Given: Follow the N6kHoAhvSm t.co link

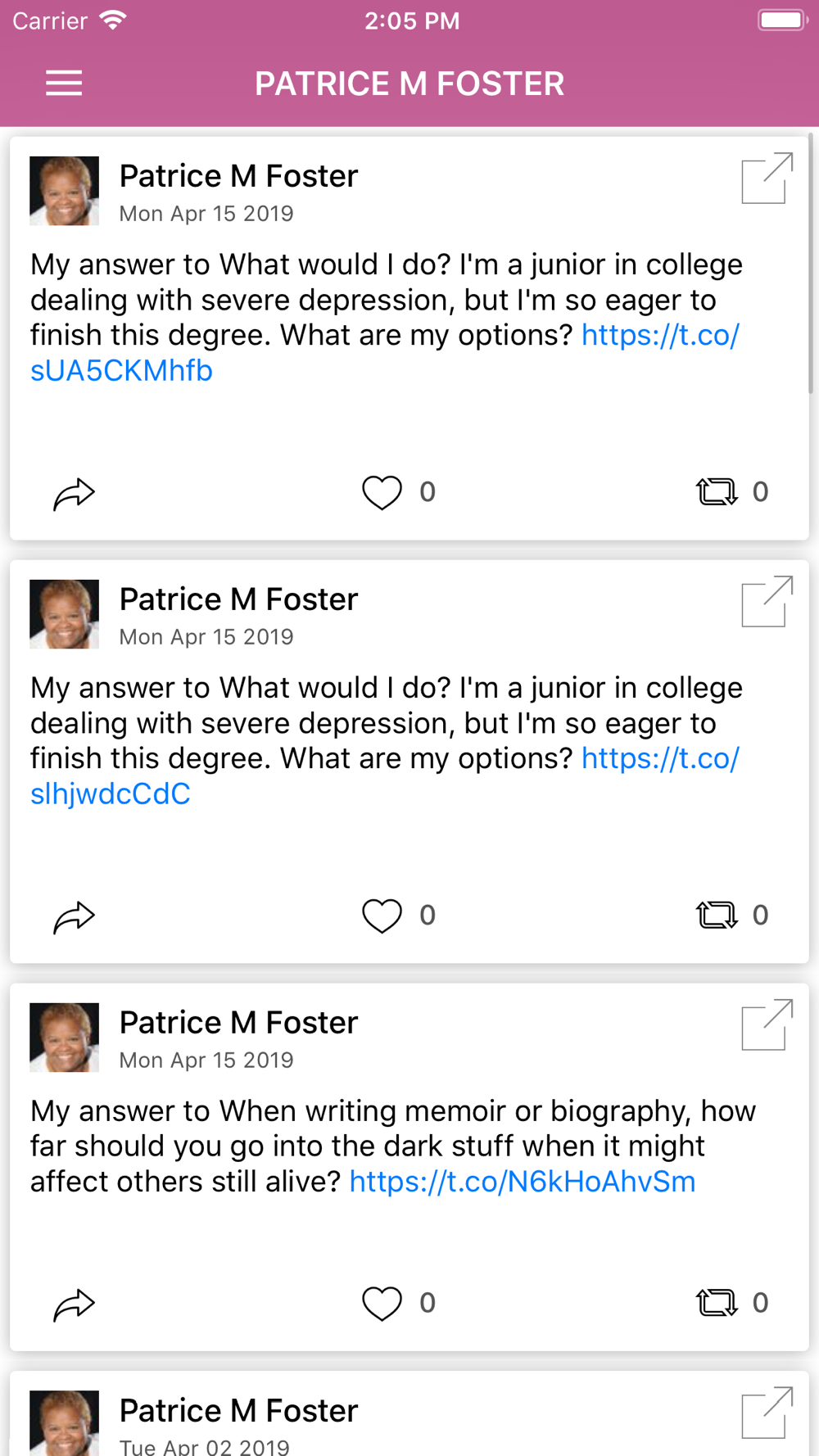Looking at the screenshot, I should coord(523,1182).
